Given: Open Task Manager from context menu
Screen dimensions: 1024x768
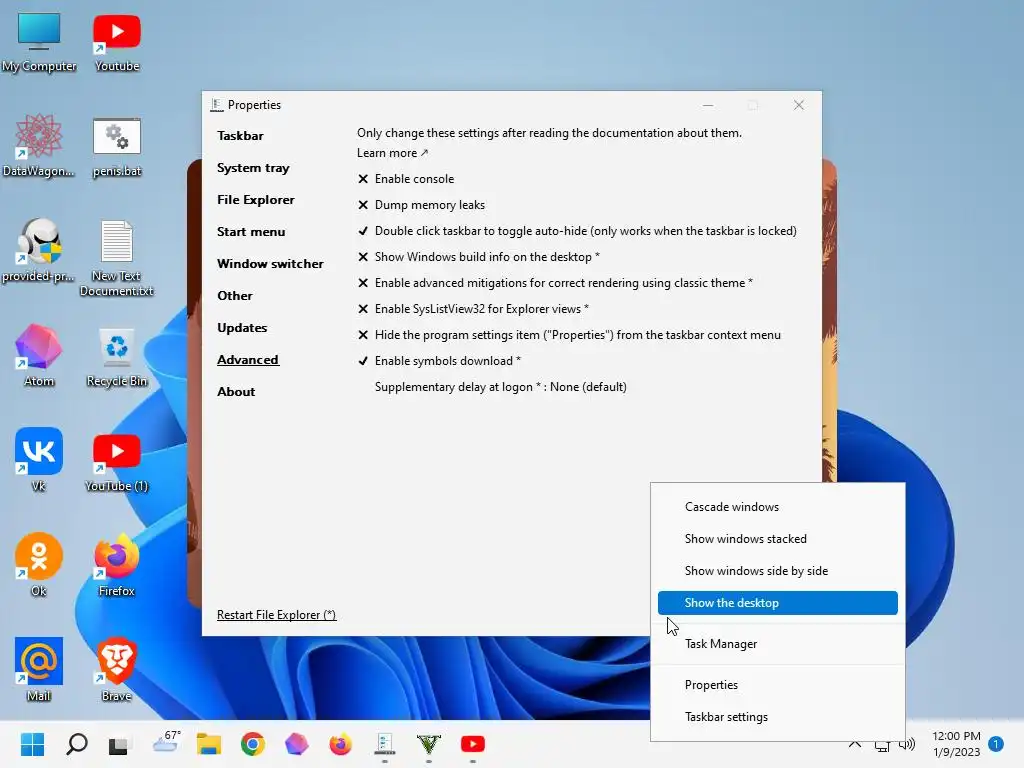Looking at the screenshot, I should point(777,644).
